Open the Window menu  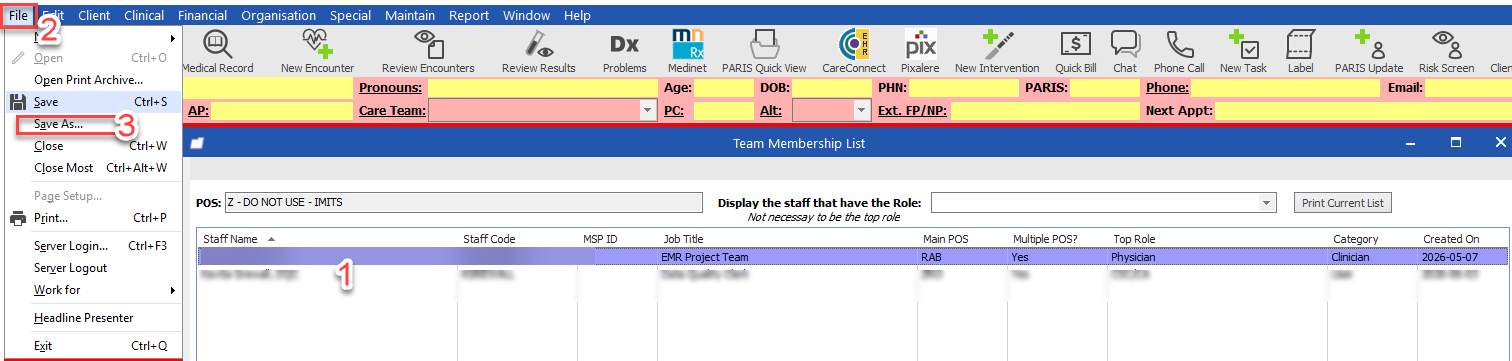(x=526, y=16)
